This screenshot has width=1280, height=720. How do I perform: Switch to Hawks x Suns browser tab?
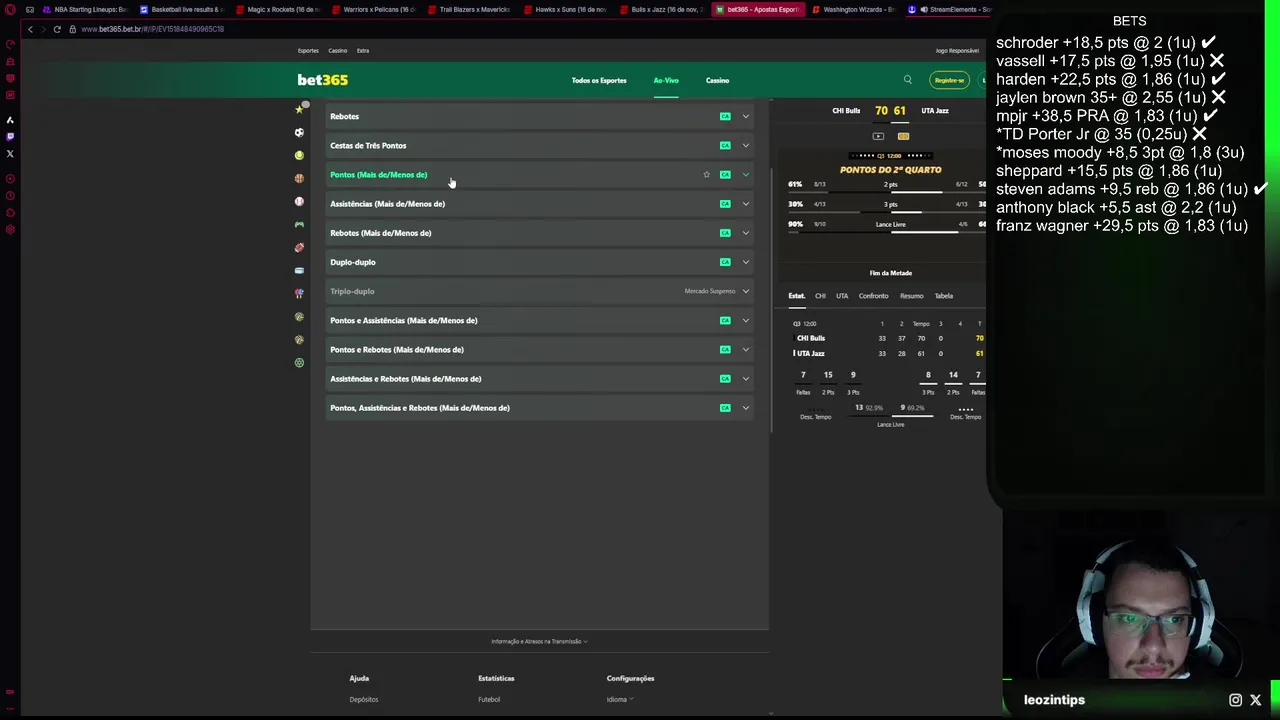coord(564,9)
